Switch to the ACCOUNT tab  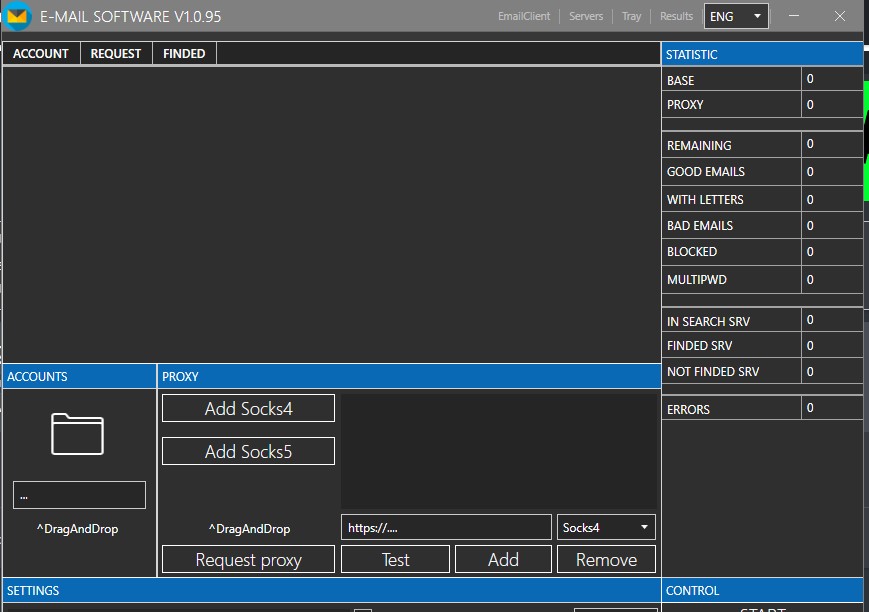(x=41, y=54)
